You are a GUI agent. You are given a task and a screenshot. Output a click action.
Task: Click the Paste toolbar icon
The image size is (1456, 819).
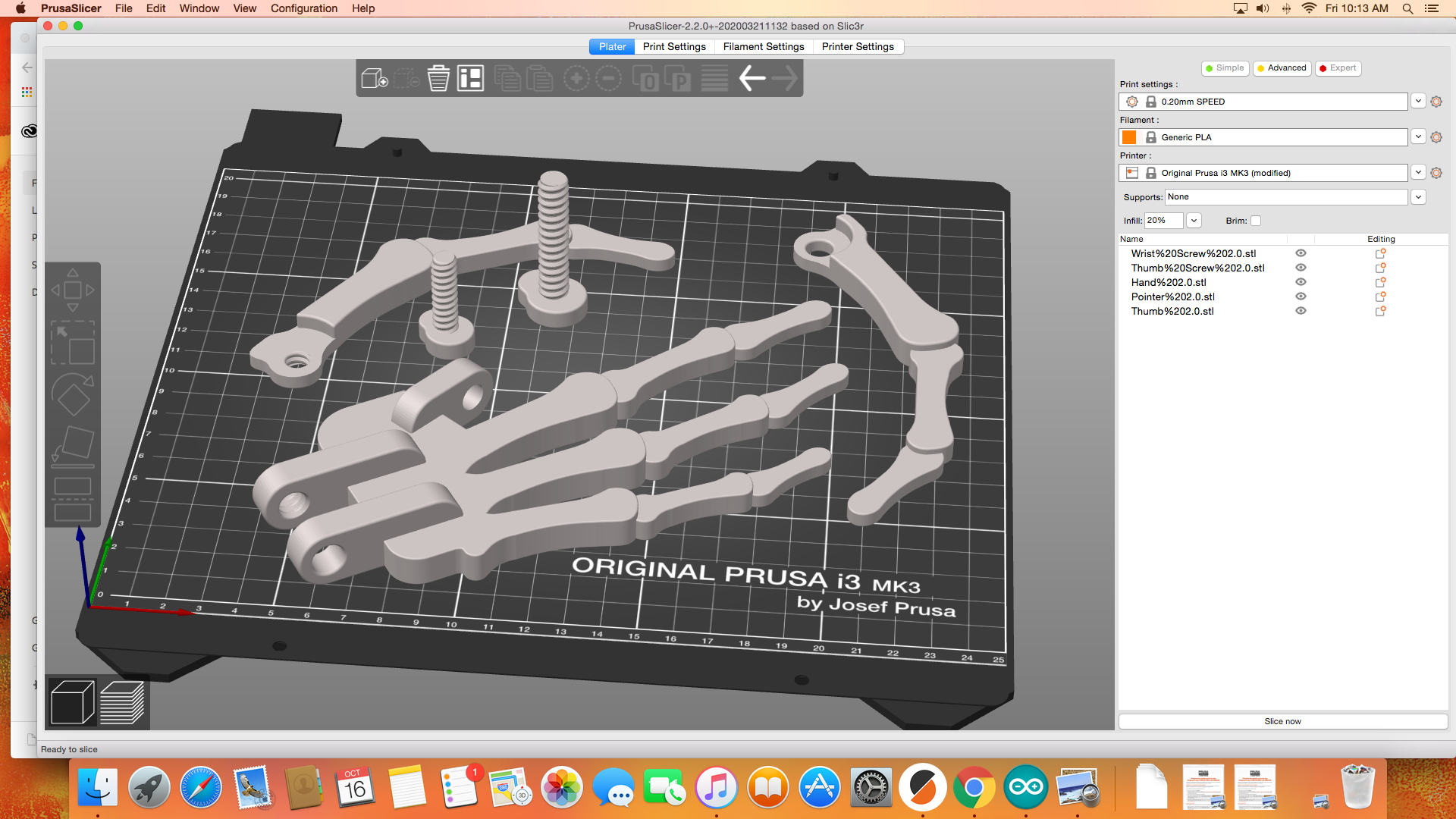pos(539,78)
